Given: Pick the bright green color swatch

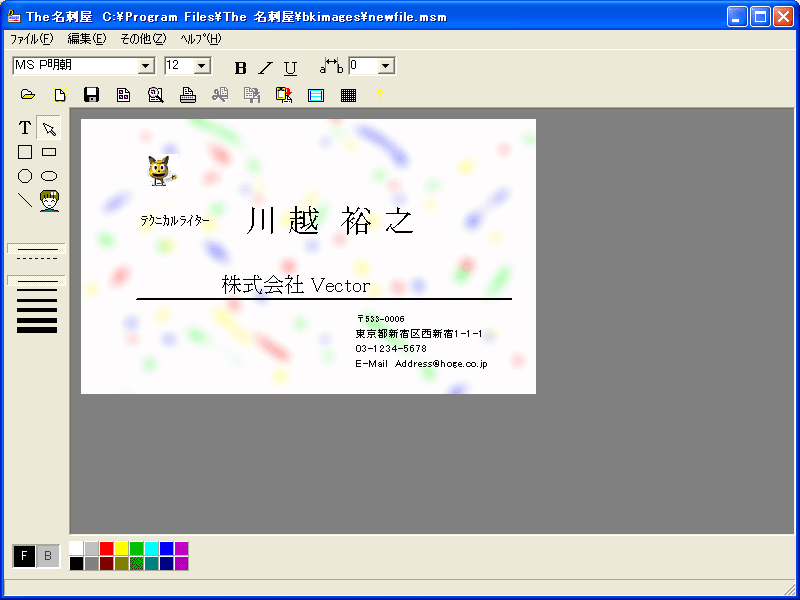Looking at the screenshot, I should pos(136,548).
